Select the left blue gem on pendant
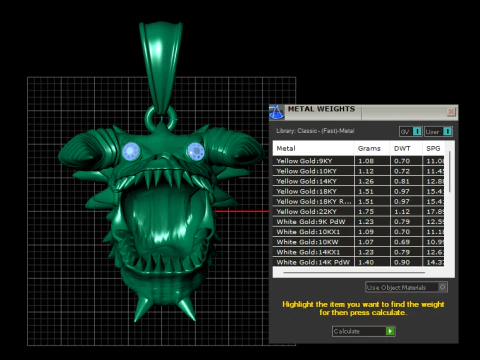The image size is (480, 360). click(x=131, y=151)
